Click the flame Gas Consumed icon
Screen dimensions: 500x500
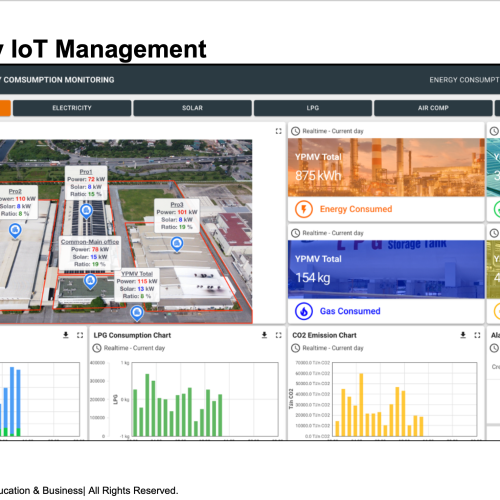(304, 311)
